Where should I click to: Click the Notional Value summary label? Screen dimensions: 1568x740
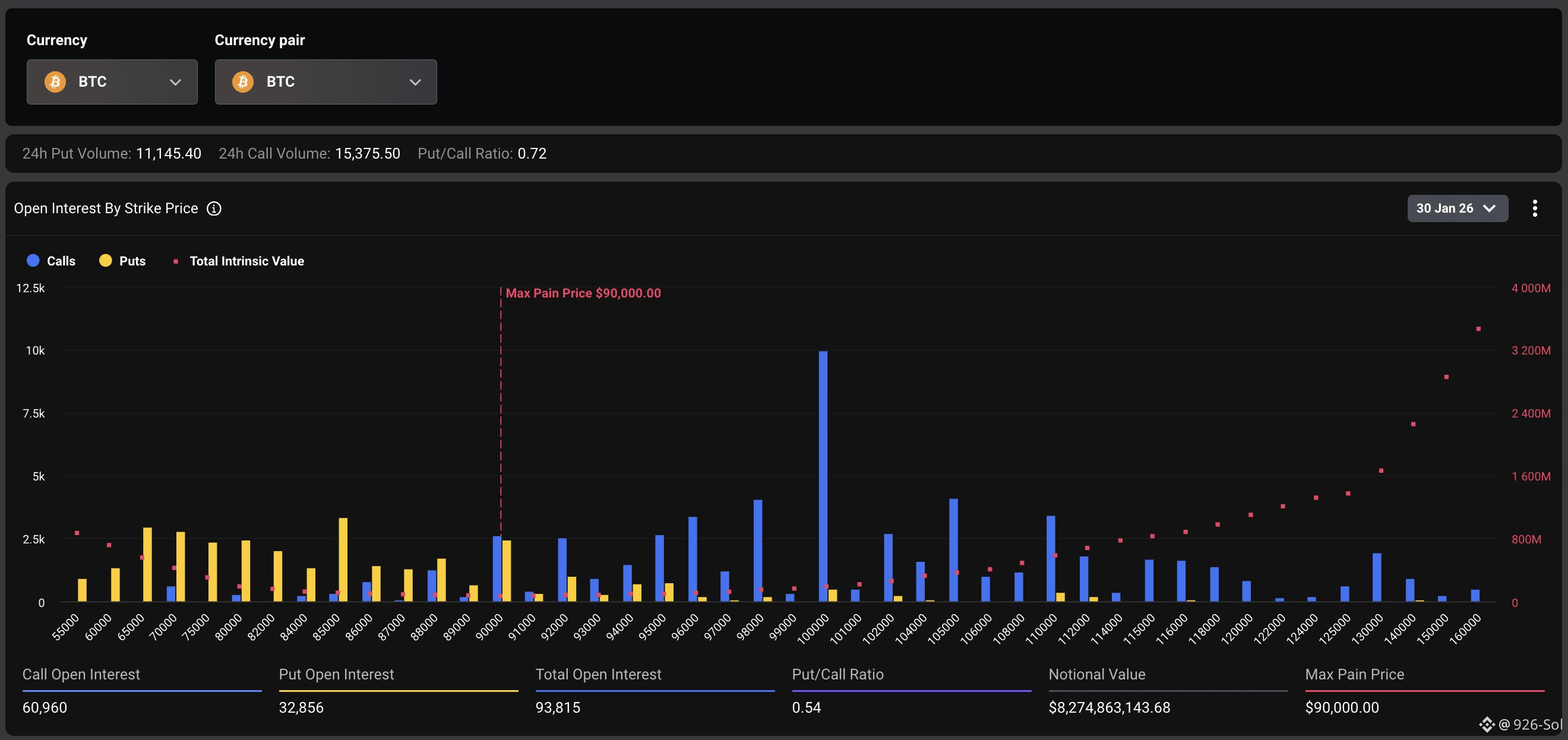click(1097, 674)
